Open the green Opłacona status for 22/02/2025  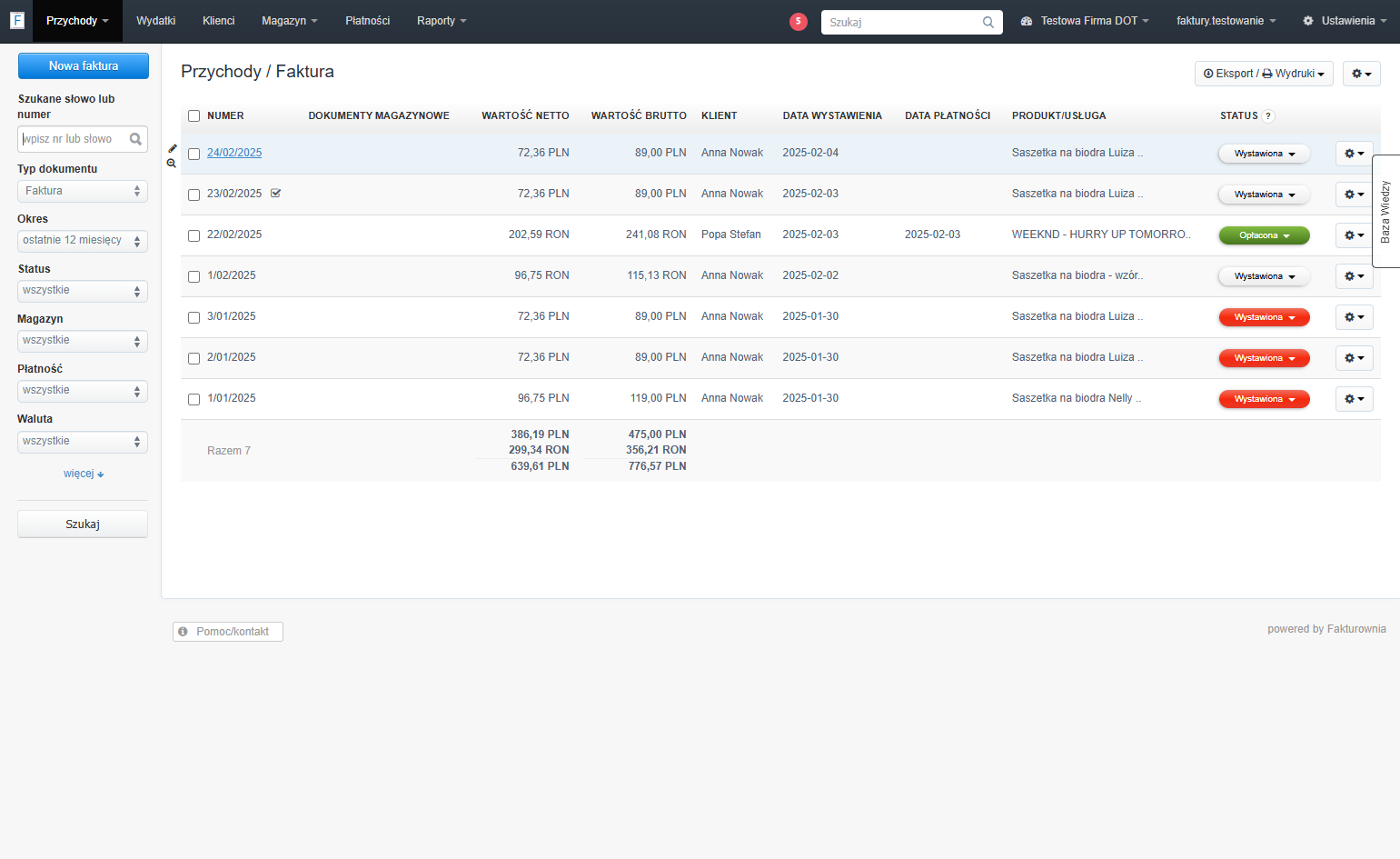[x=1265, y=235]
